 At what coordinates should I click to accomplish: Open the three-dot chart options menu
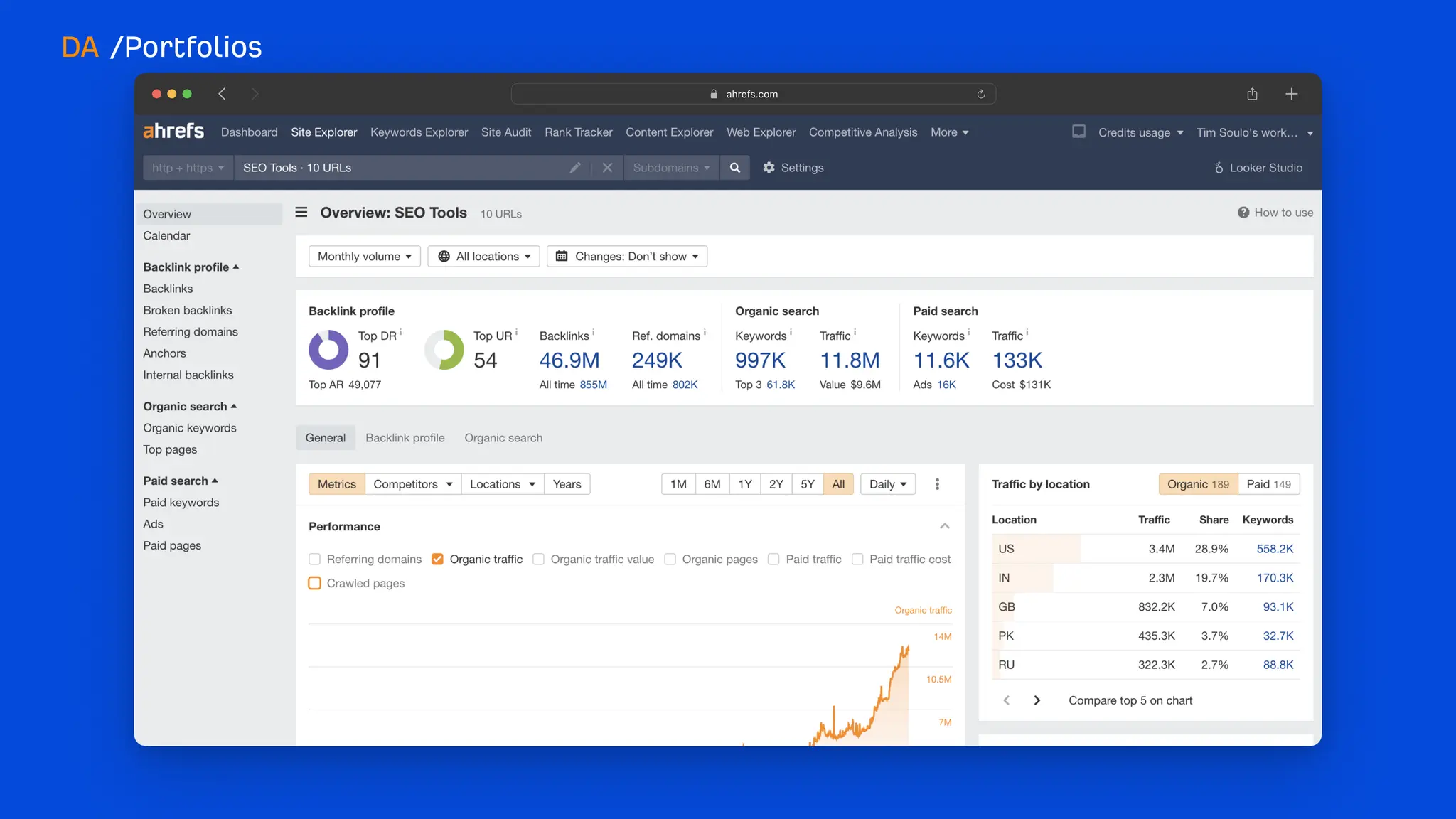937,484
